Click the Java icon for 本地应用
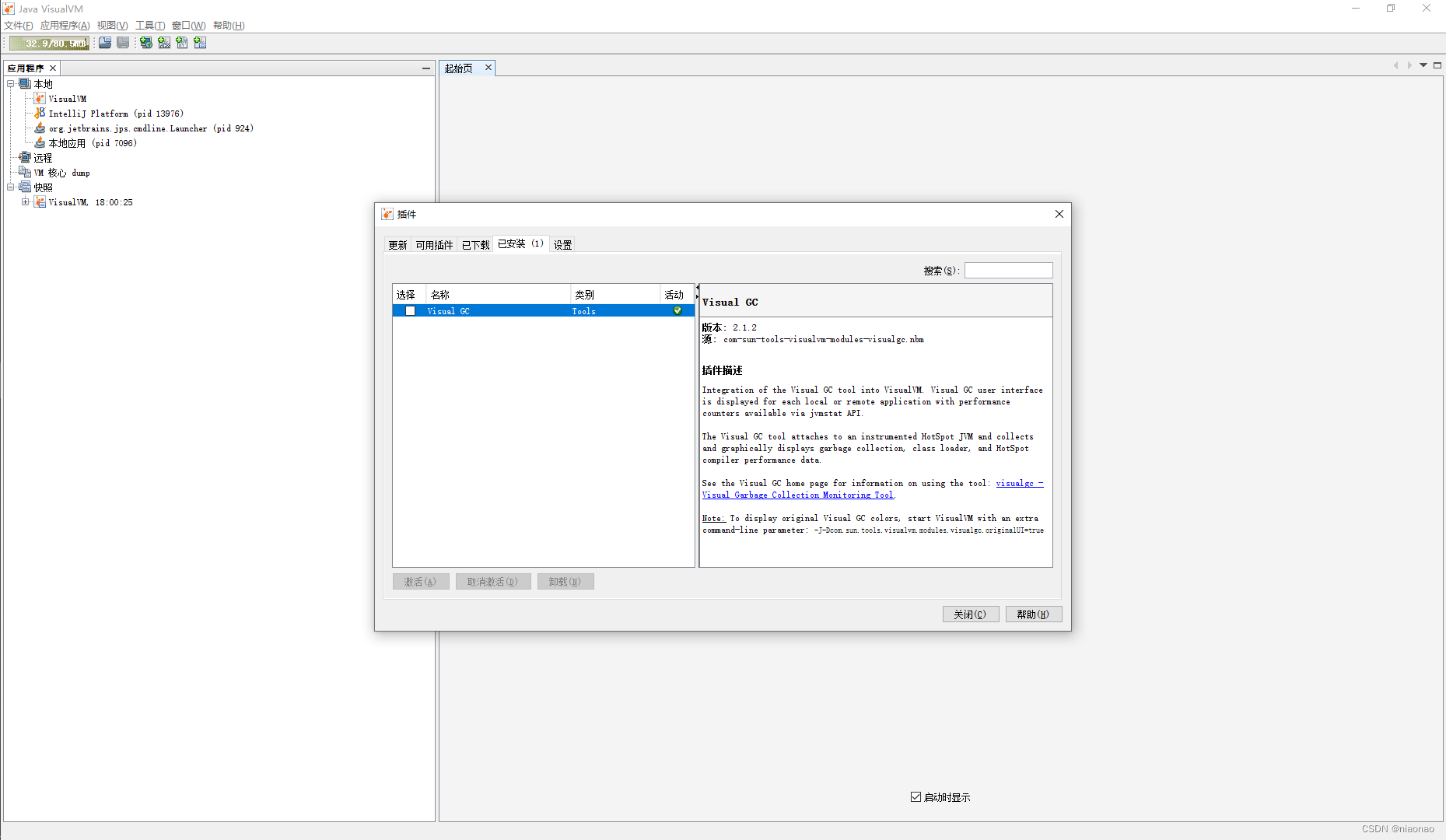This screenshot has width=1446, height=840. [x=40, y=142]
